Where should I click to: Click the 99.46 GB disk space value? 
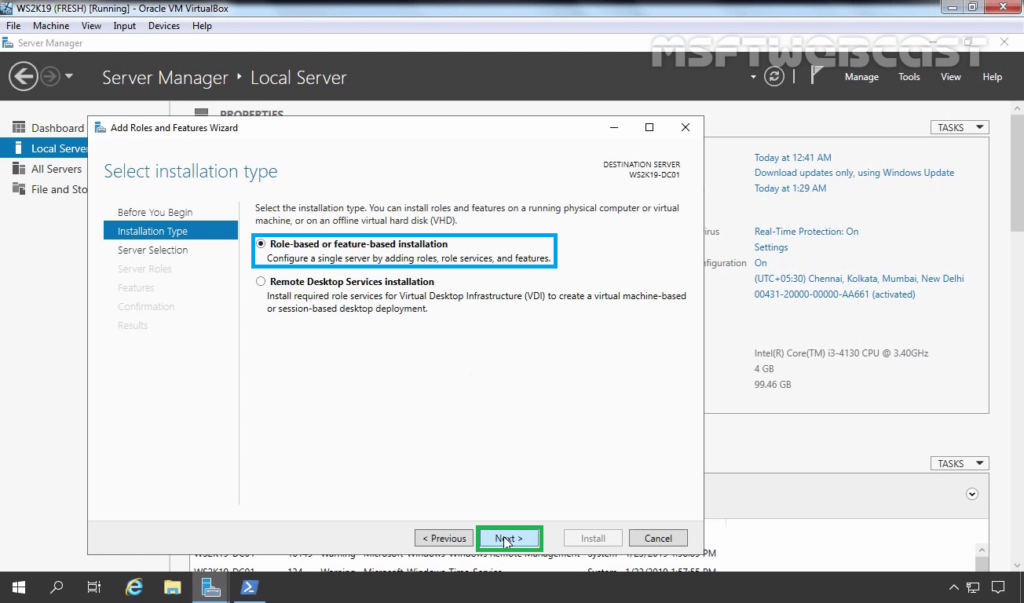(773, 384)
